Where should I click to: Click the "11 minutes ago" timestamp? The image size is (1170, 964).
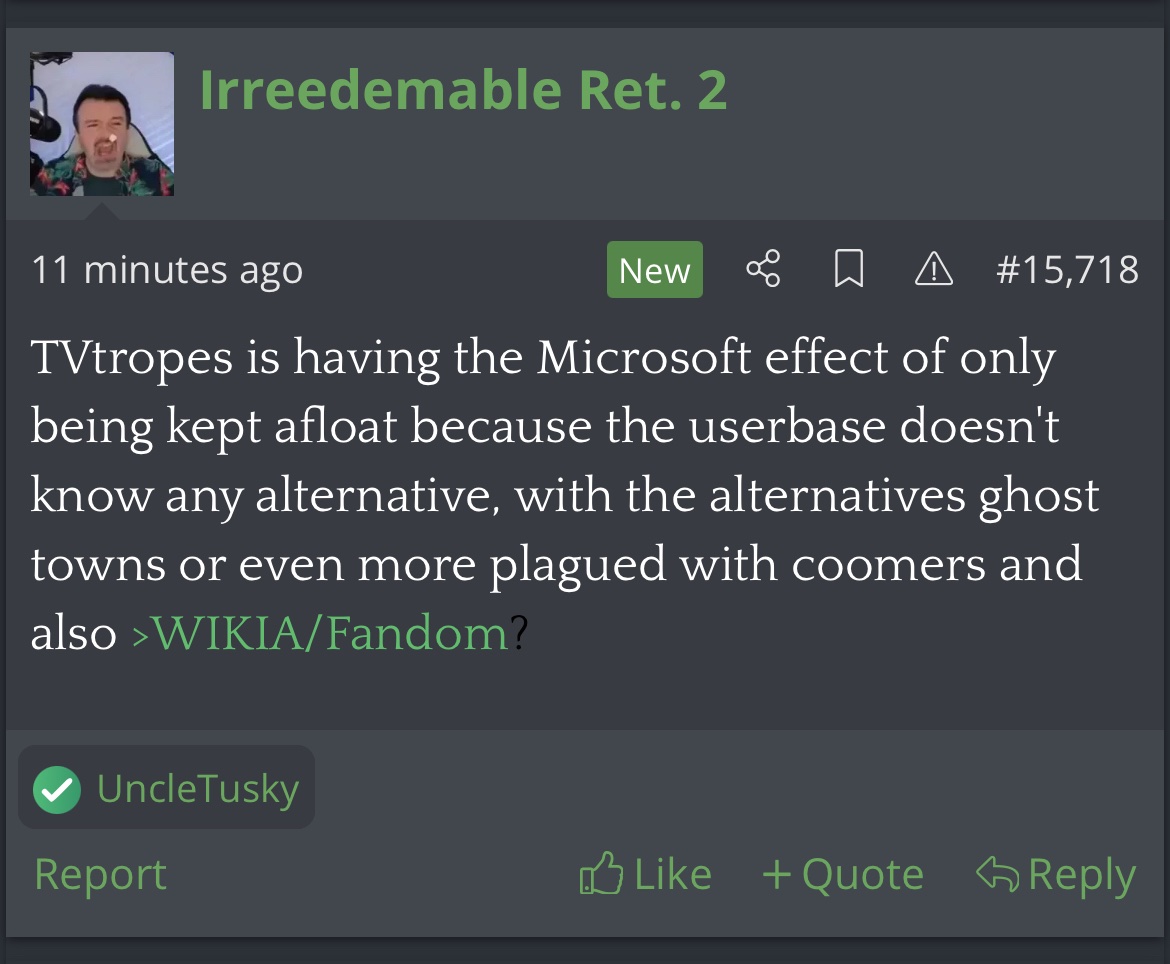167,270
